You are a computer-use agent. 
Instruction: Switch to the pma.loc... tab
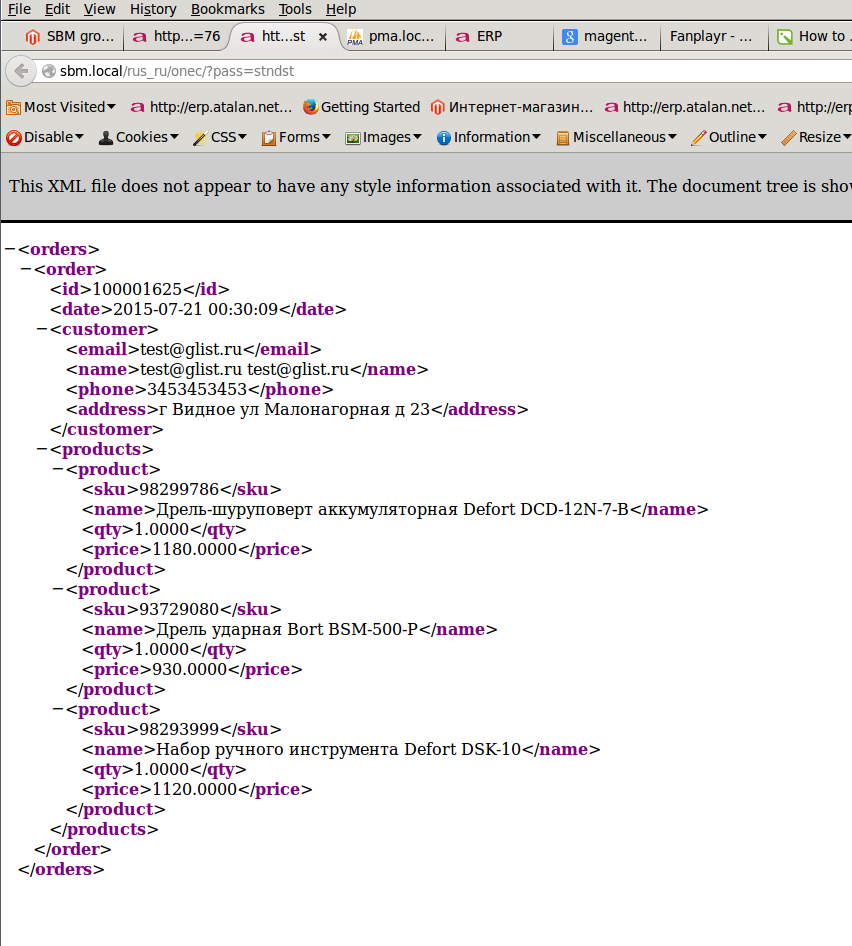click(392, 37)
